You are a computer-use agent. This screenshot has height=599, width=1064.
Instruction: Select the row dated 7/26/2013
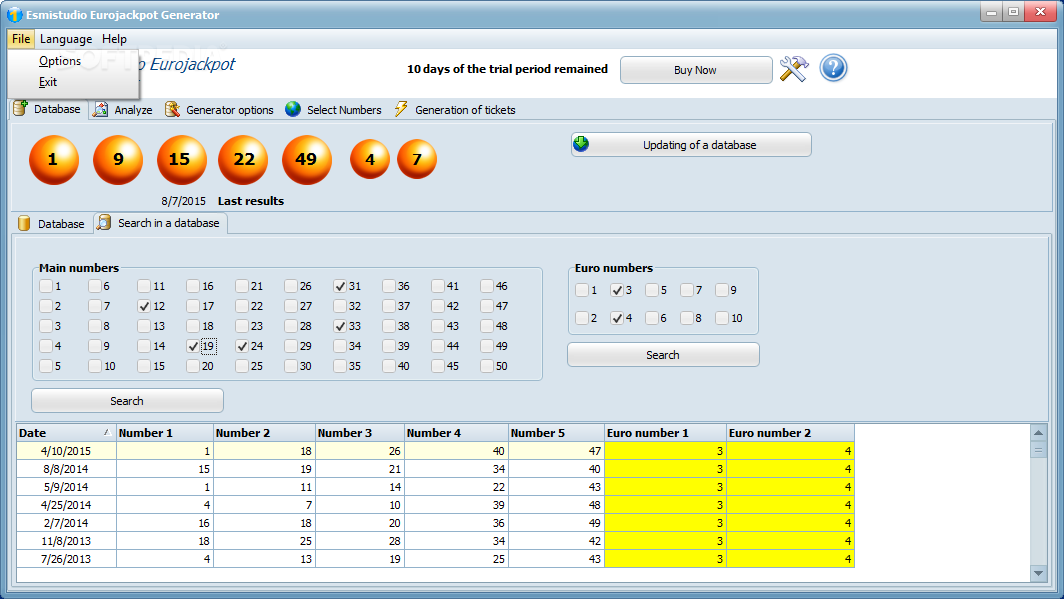tap(435, 559)
